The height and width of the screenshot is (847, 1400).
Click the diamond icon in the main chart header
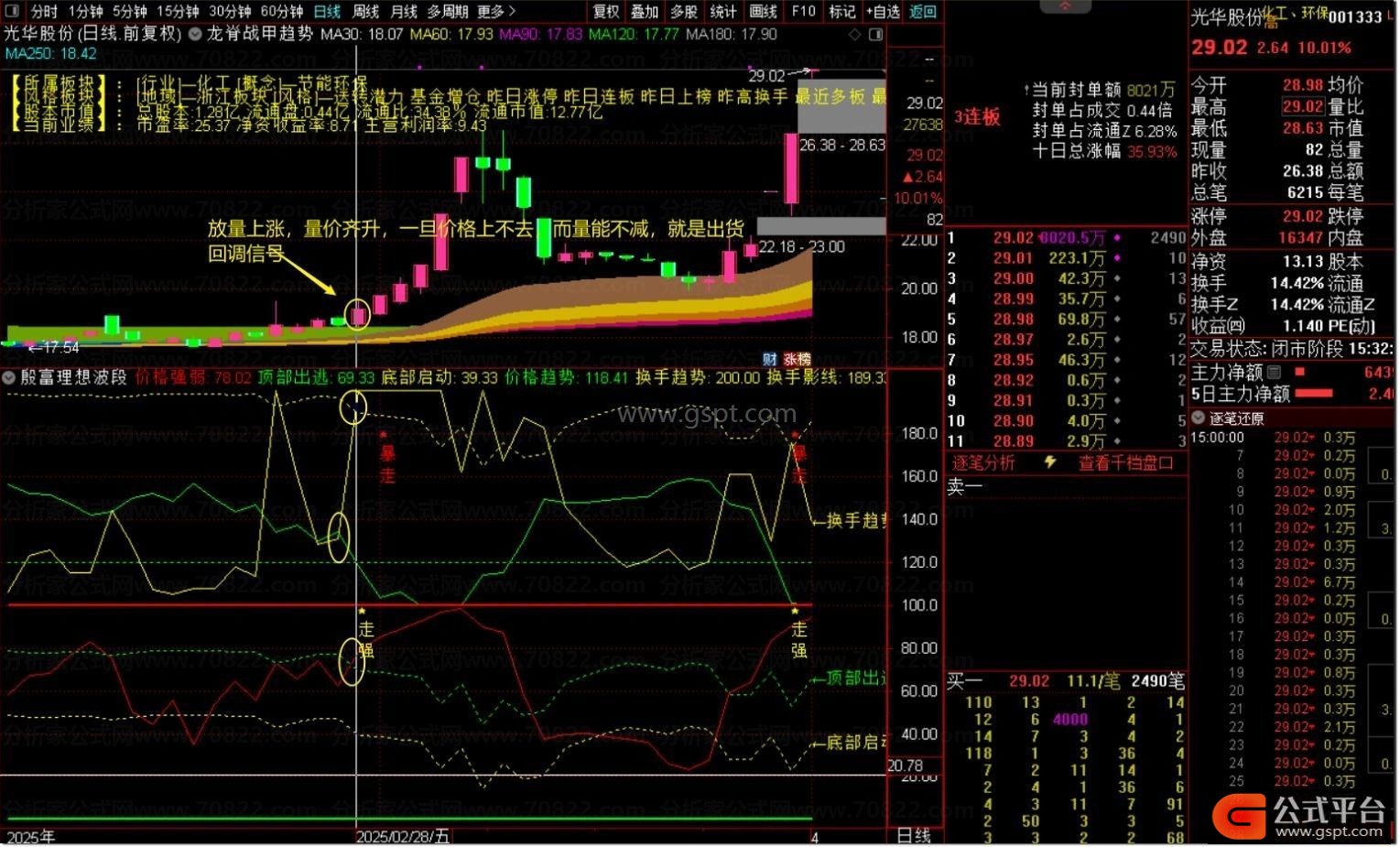[x=855, y=34]
